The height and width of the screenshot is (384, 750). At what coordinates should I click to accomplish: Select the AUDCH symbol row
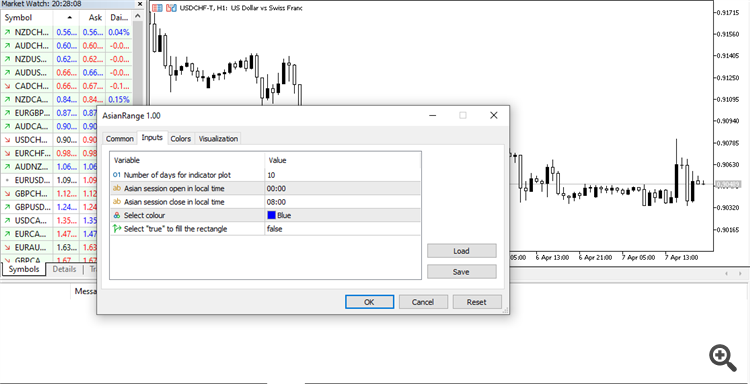(x=66, y=46)
